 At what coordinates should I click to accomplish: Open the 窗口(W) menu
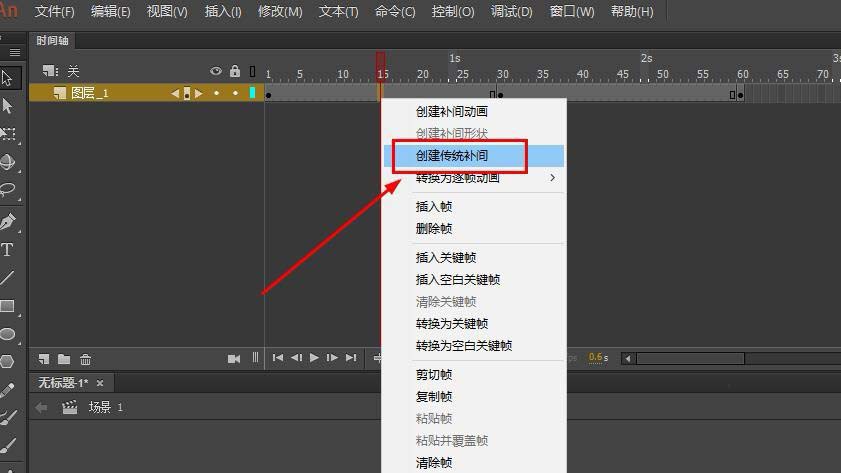[572, 11]
